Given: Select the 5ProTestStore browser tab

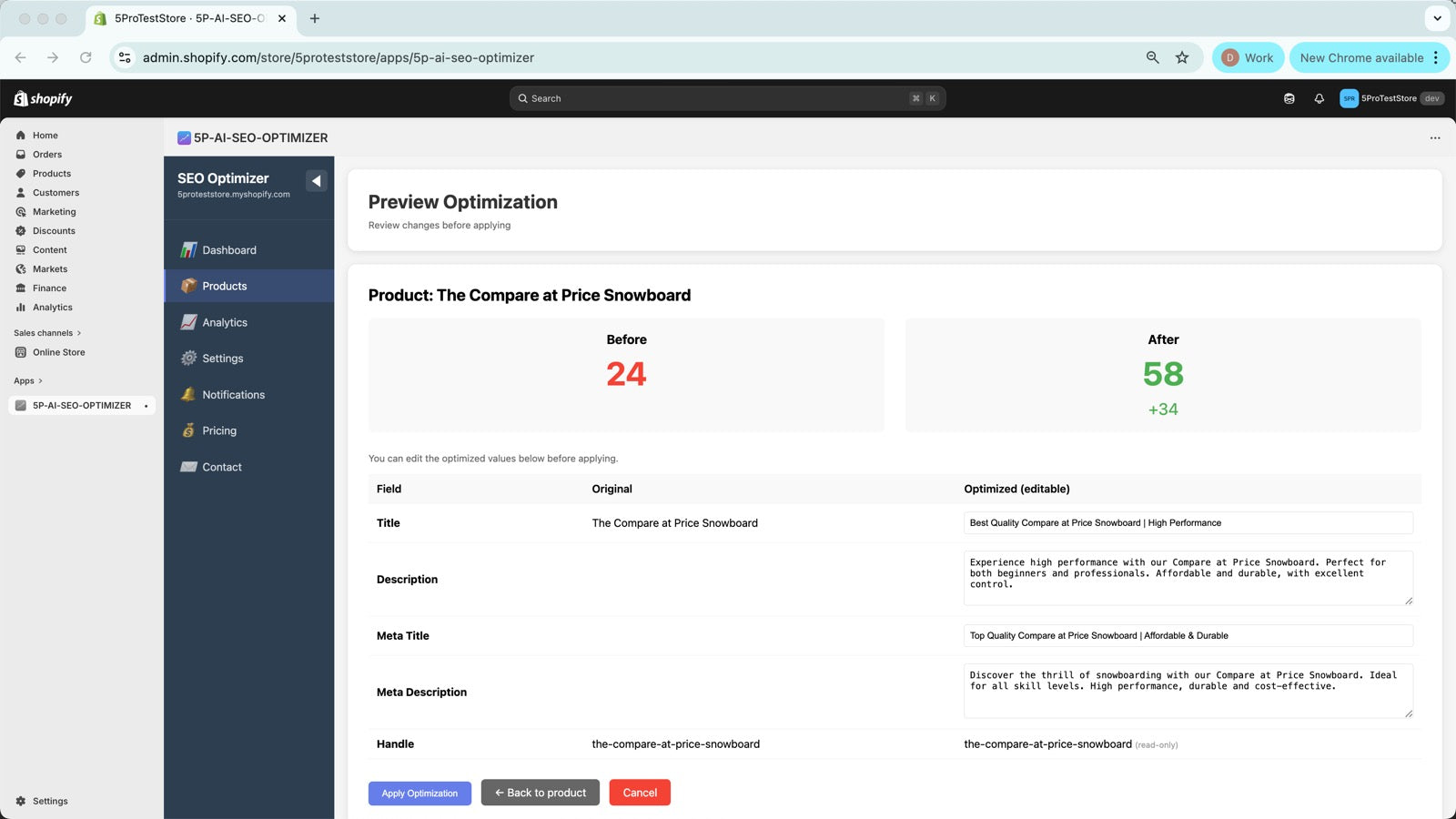Looking at the screenshot, I should [191, 18].
